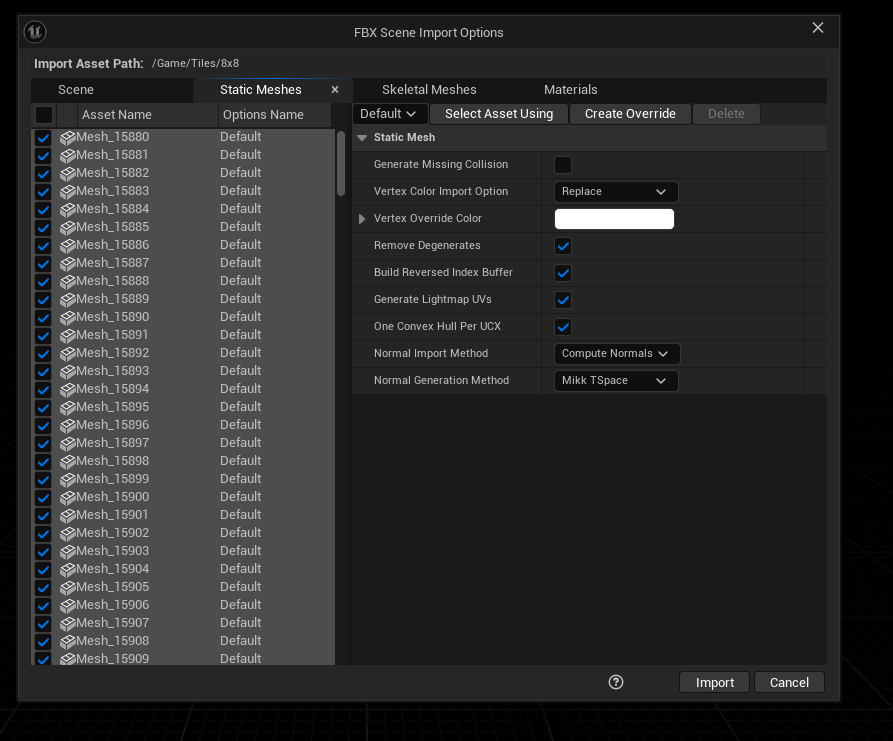Click the Create Override button
893x741 pixels.
[x=630, y=114]
